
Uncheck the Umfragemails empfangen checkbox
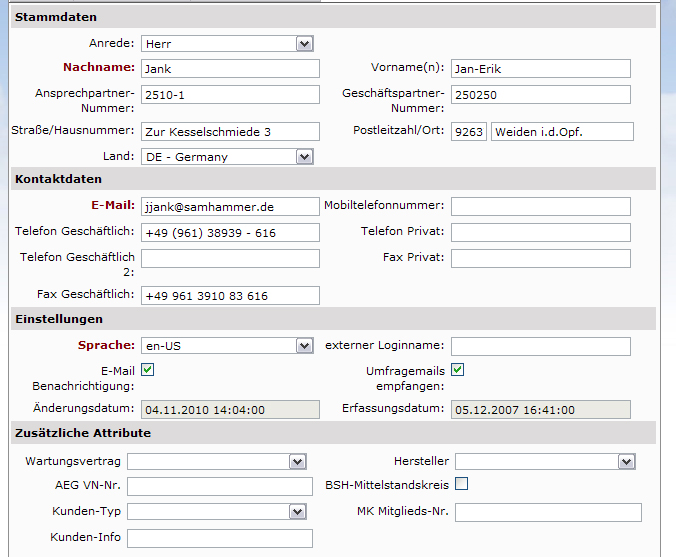pos(458,370)
